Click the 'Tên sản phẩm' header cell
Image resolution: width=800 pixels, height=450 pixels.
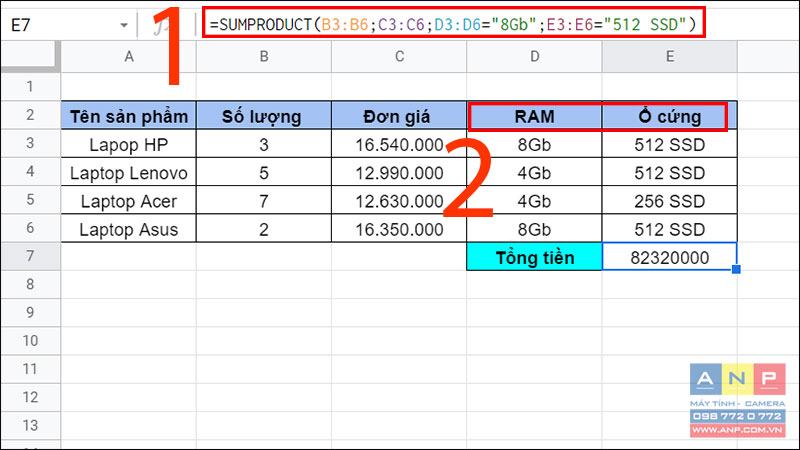tap(129, 115)
